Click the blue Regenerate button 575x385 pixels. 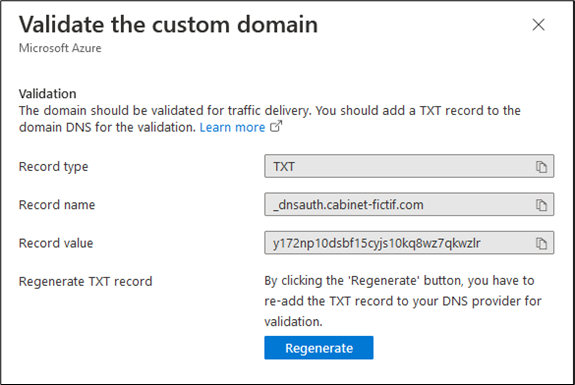(319, 348)
